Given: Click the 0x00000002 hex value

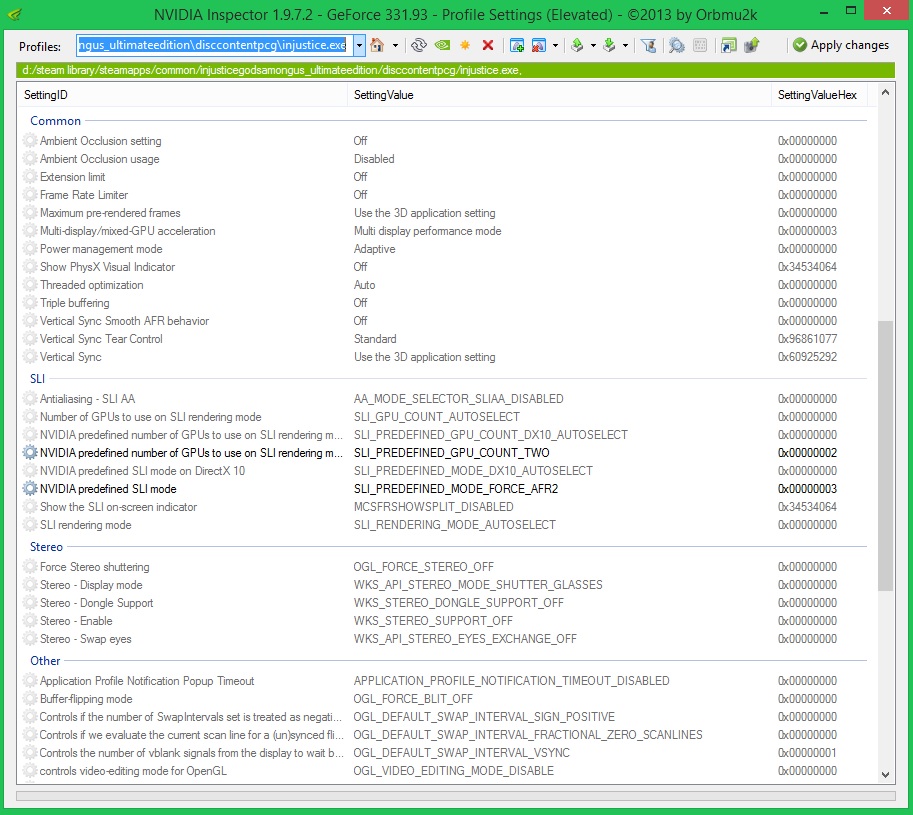Looking at the screenshot, I should 807,453.
